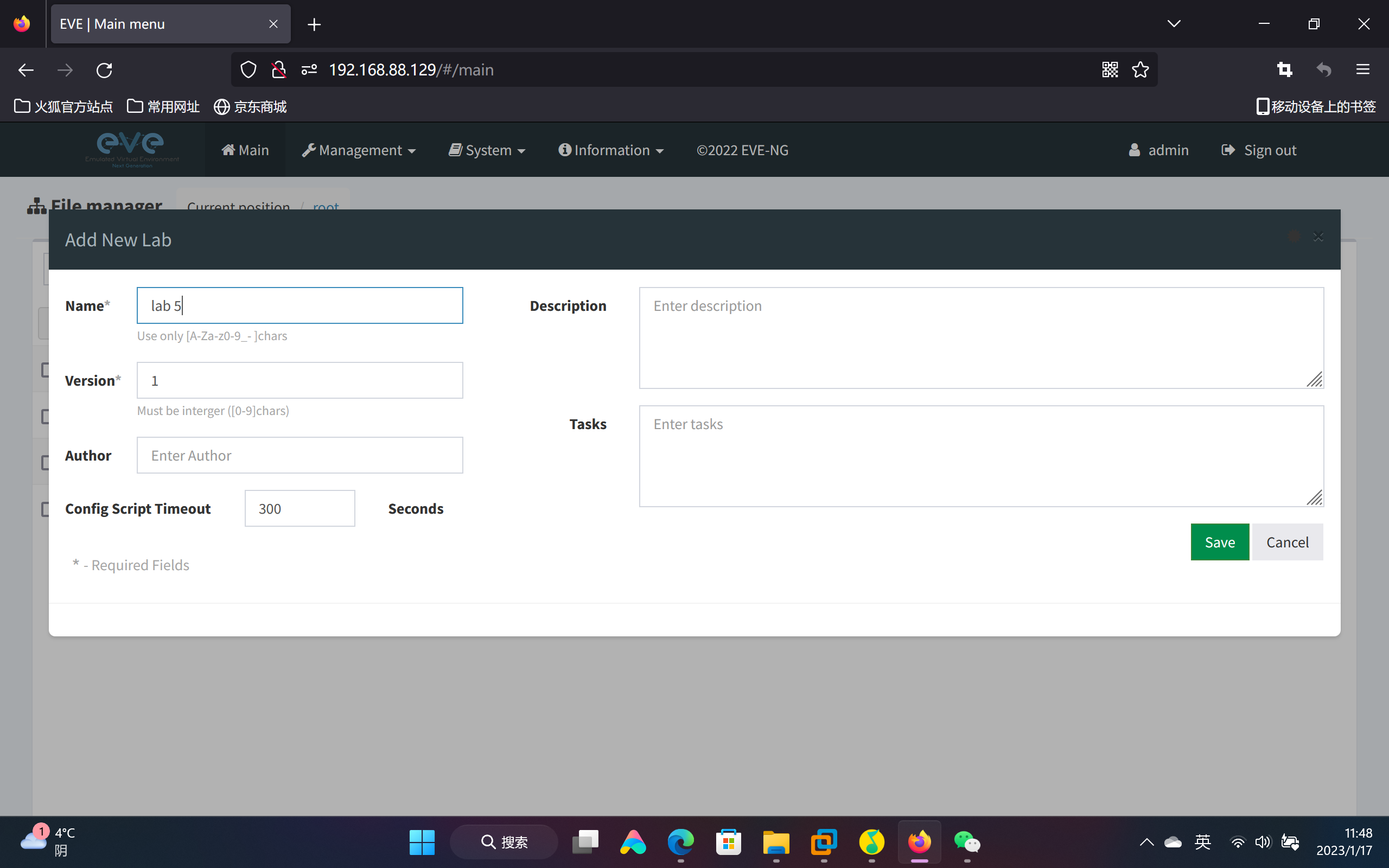Click the site permissions icon in address bar
Image resolution: width=1389 pixels, height=868 pixels.
pyautogui.click(x=309, y=69)
